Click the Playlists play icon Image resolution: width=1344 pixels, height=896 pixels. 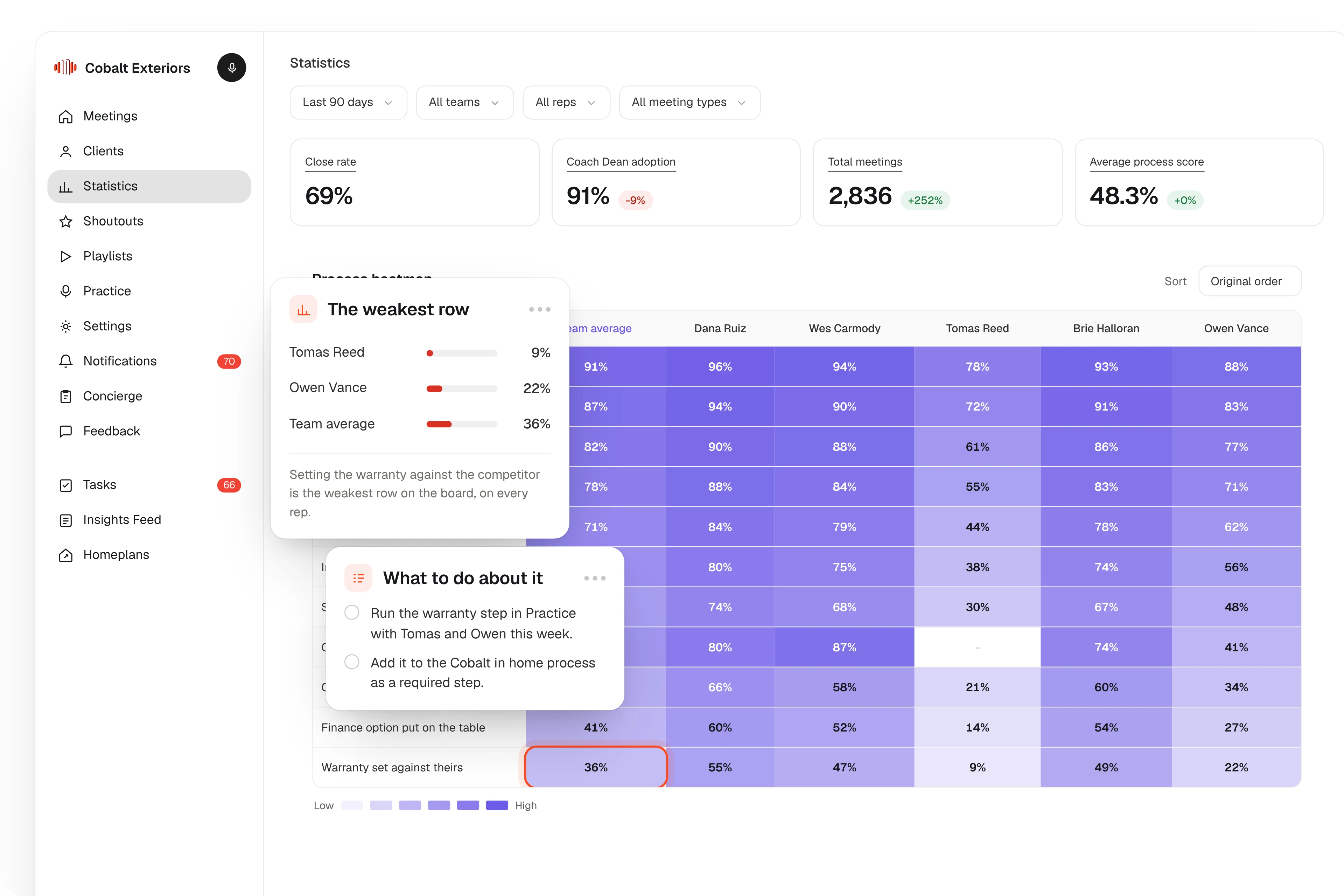point(66,256)
